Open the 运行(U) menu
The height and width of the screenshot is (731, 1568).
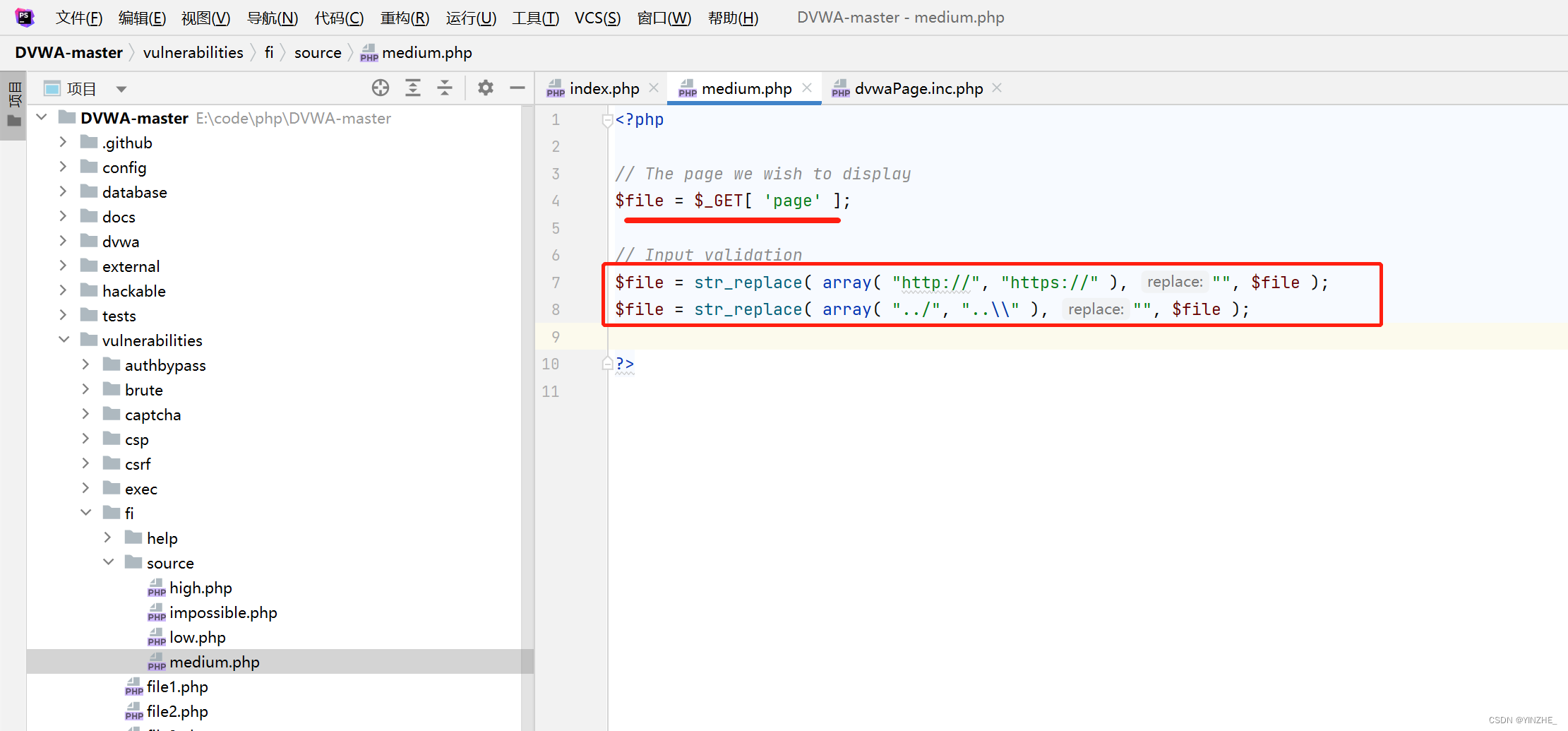pyautogui.click(x=471, y=18)
